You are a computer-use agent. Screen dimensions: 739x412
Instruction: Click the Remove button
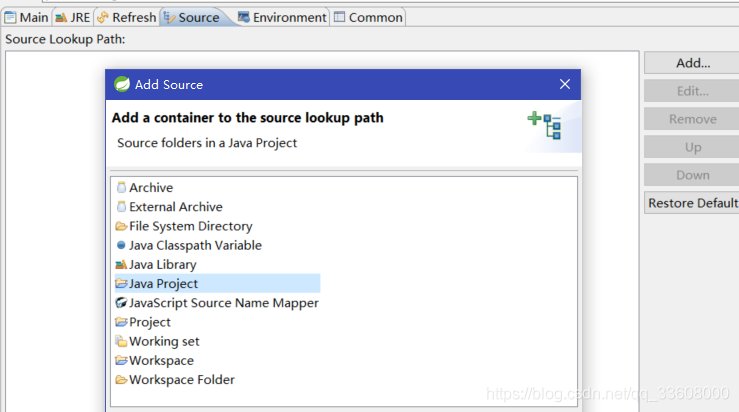tap(692, 119)
